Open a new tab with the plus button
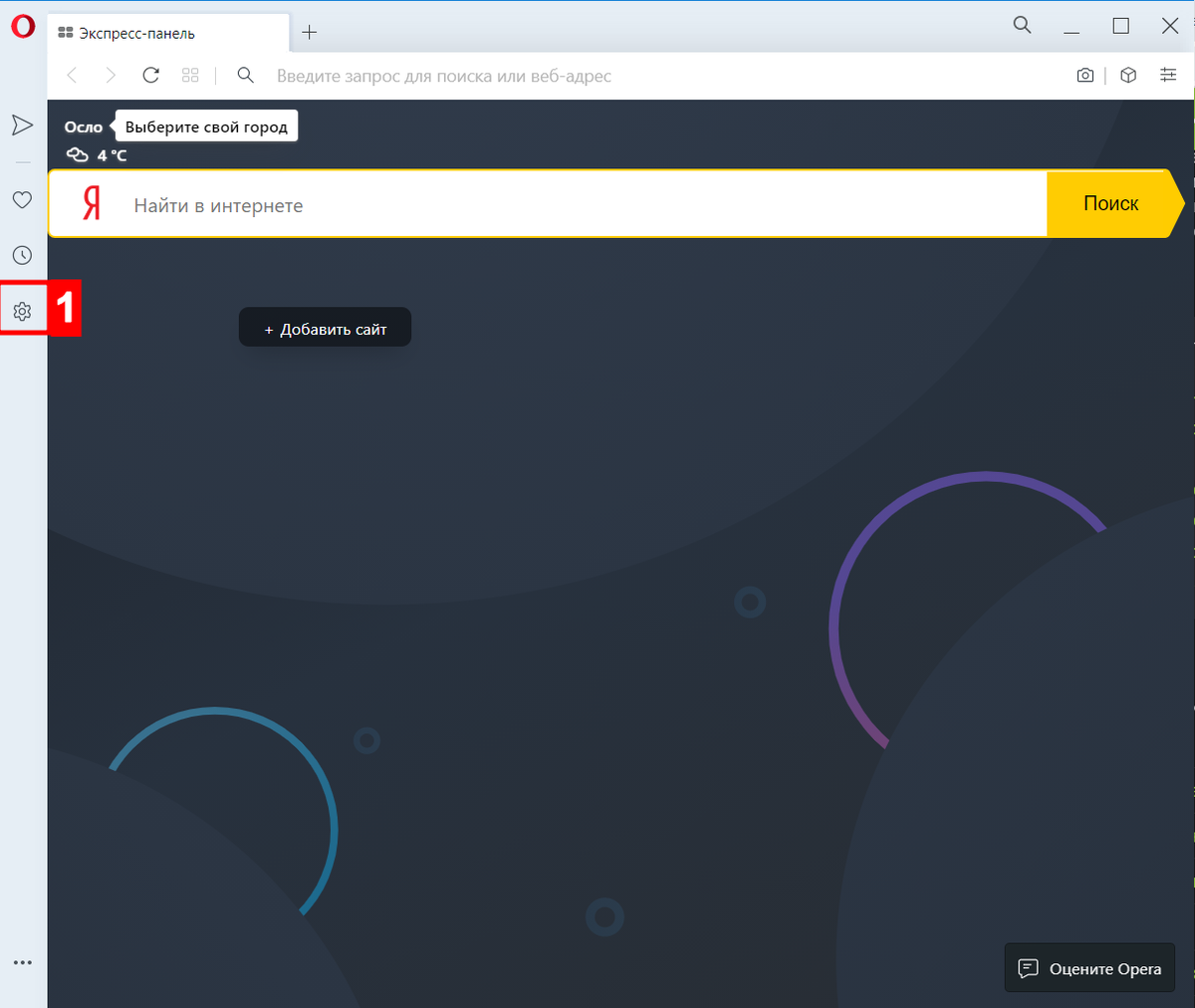Viewport: 1195px width, 1008px height. [310, 32]
